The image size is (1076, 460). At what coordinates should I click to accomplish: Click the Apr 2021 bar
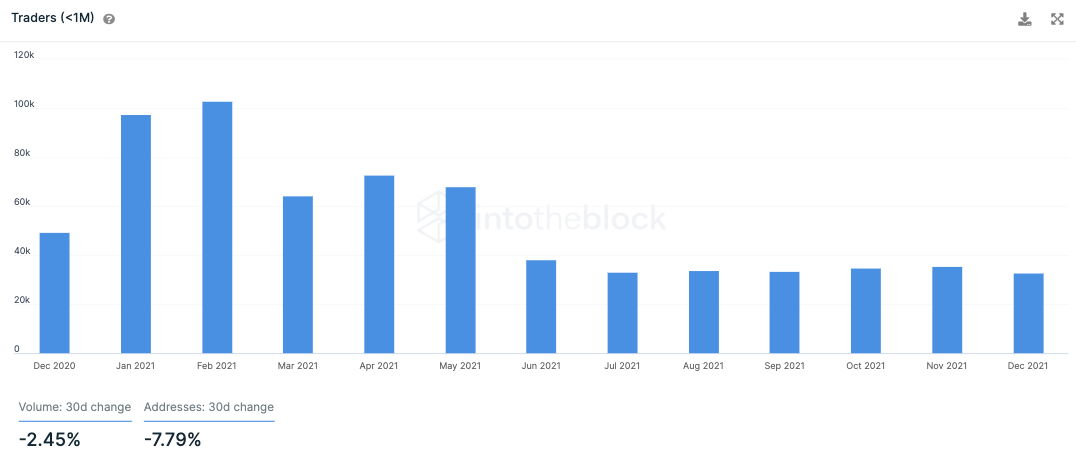coord(379,265)
